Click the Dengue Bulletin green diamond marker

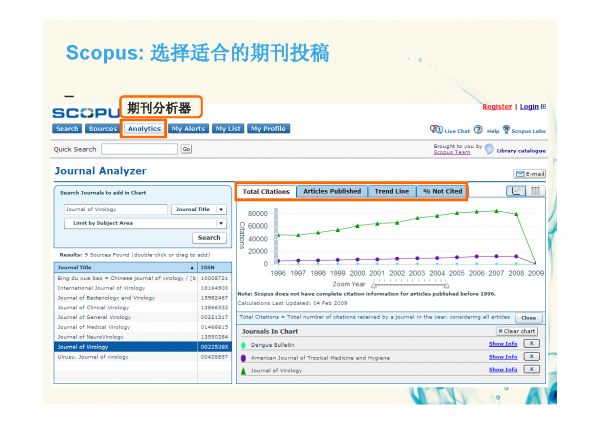pos(243,345)
